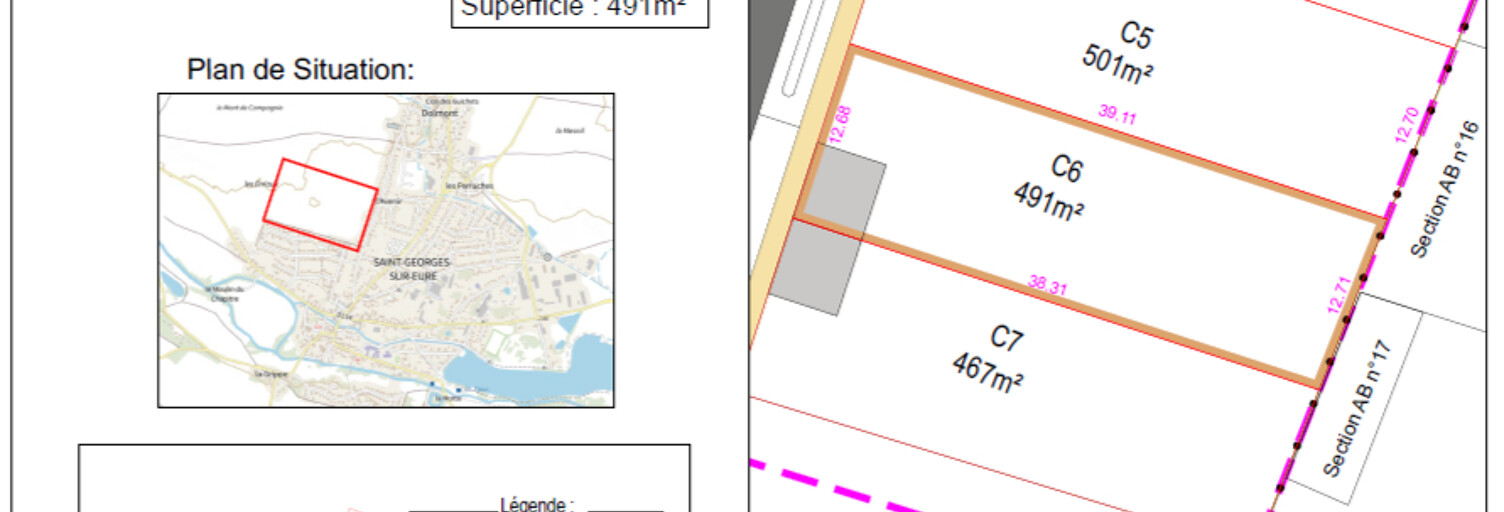Click the C6 lot label
This screenshot has width=1504, height=512.
(1067, 168)
